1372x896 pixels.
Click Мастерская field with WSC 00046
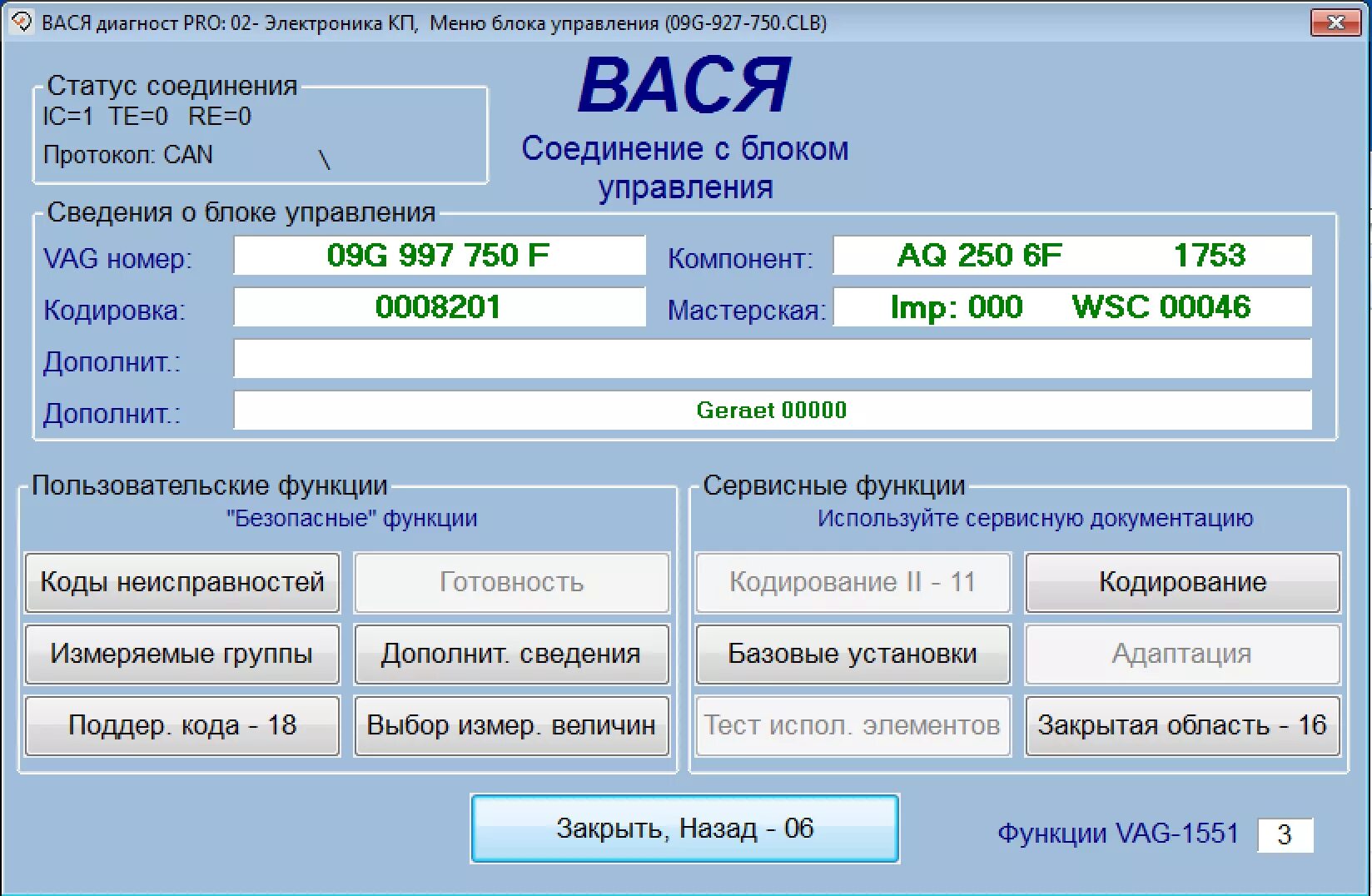1072,307
